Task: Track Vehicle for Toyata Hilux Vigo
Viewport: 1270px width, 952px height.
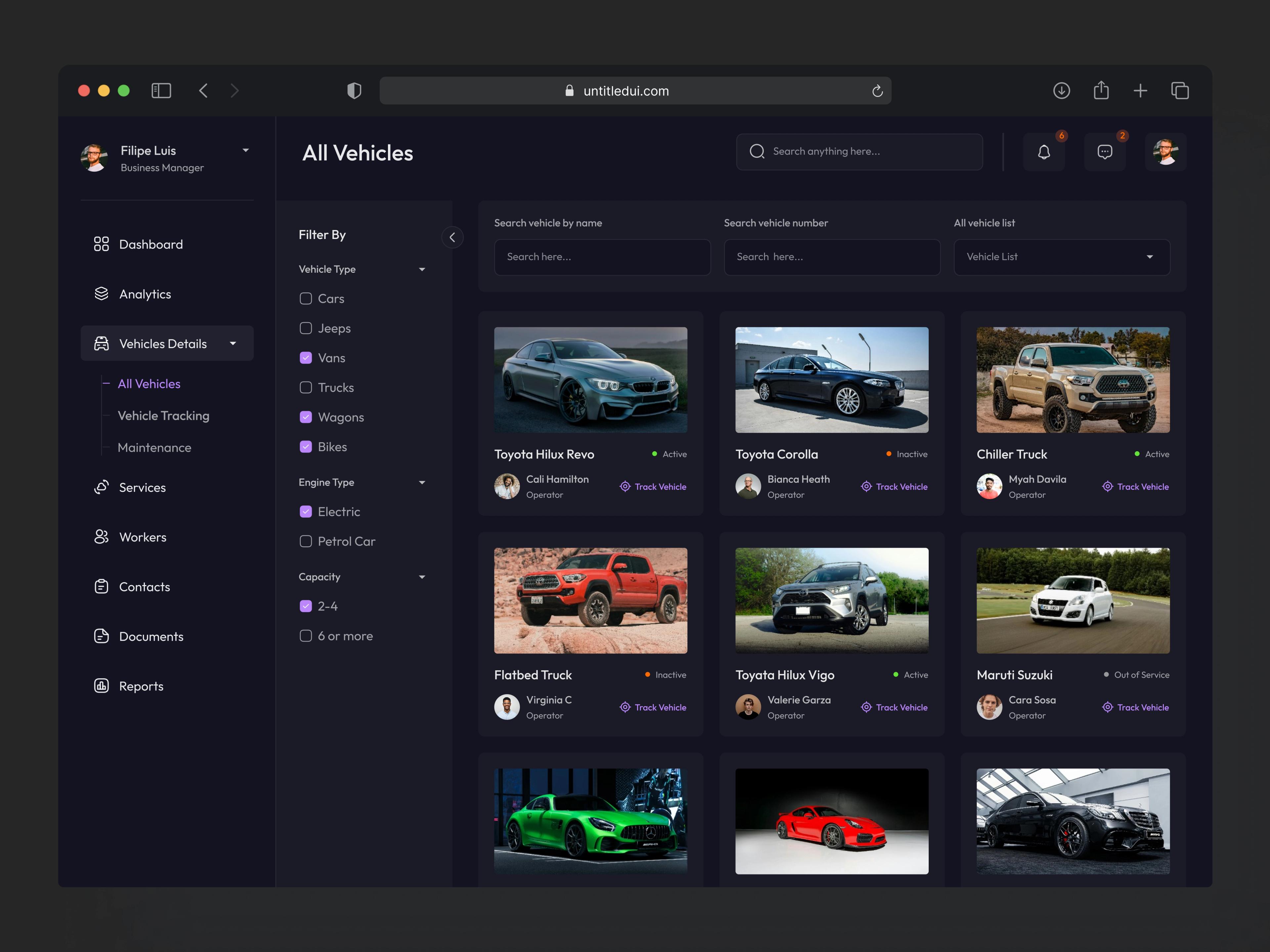Action: click(894, 707)
